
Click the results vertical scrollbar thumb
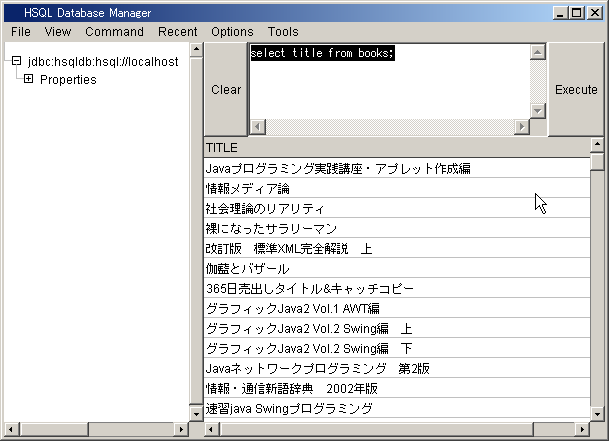(x=597, y=161)
